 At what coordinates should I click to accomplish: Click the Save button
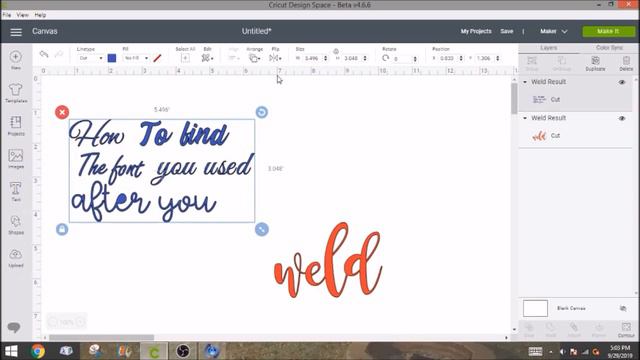pyautogui.click(x=507, y=31)
